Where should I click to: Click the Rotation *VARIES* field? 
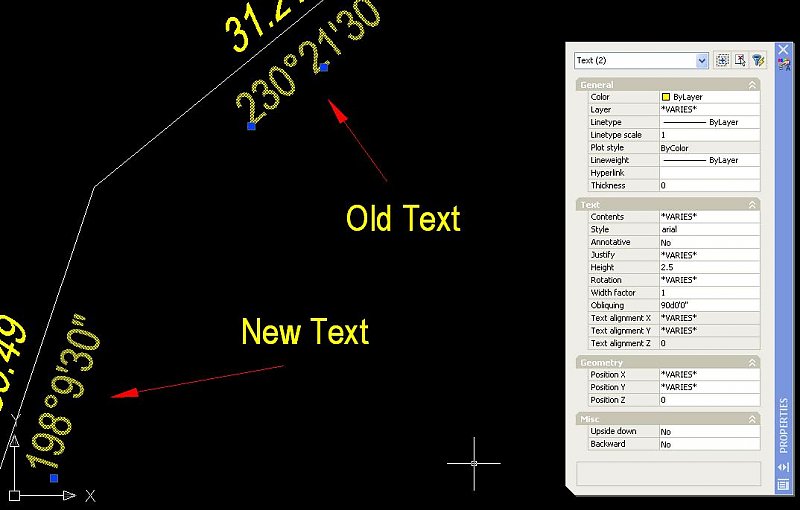point(709,280)
